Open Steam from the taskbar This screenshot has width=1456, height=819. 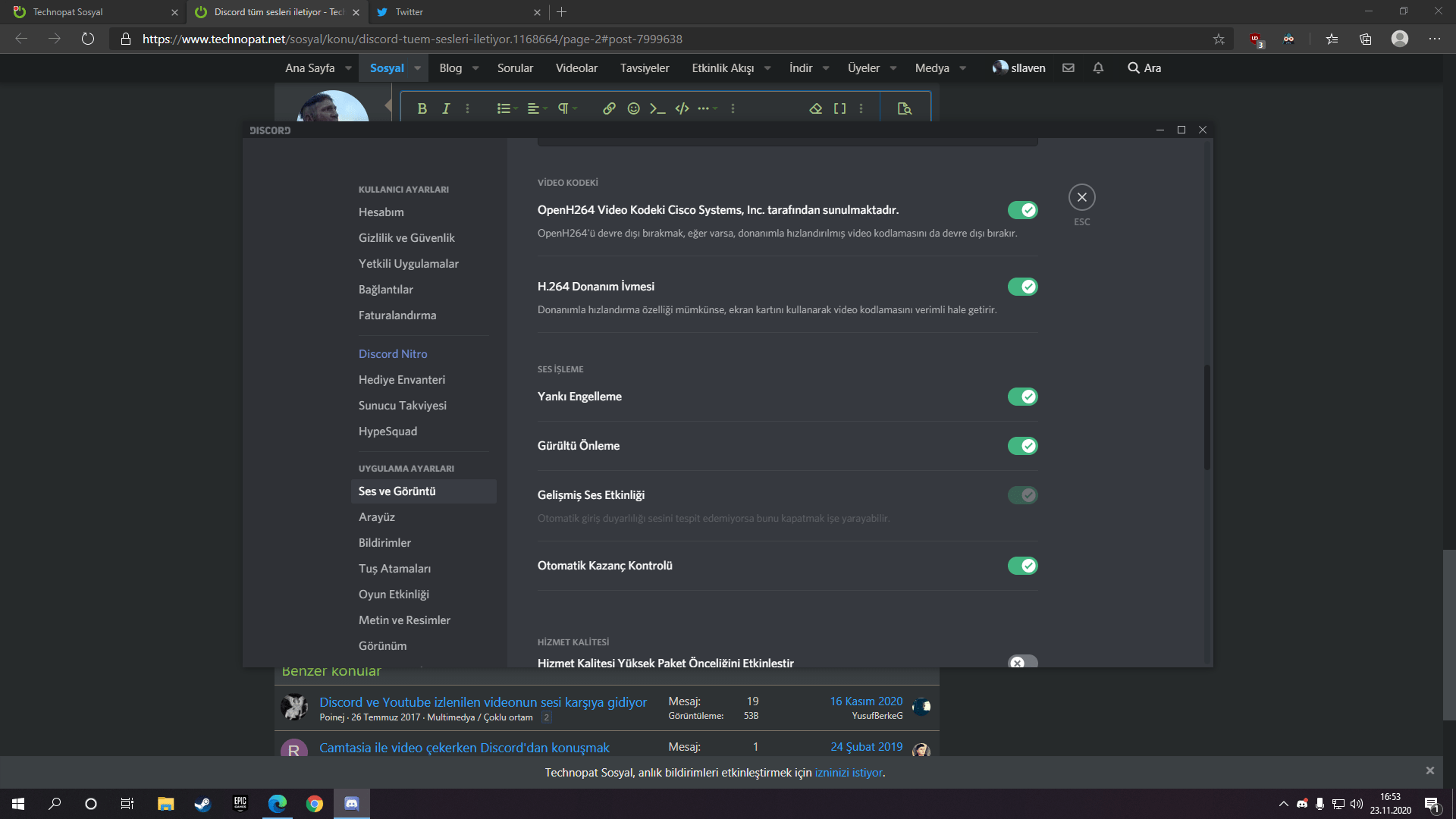[x=202, y=804]
